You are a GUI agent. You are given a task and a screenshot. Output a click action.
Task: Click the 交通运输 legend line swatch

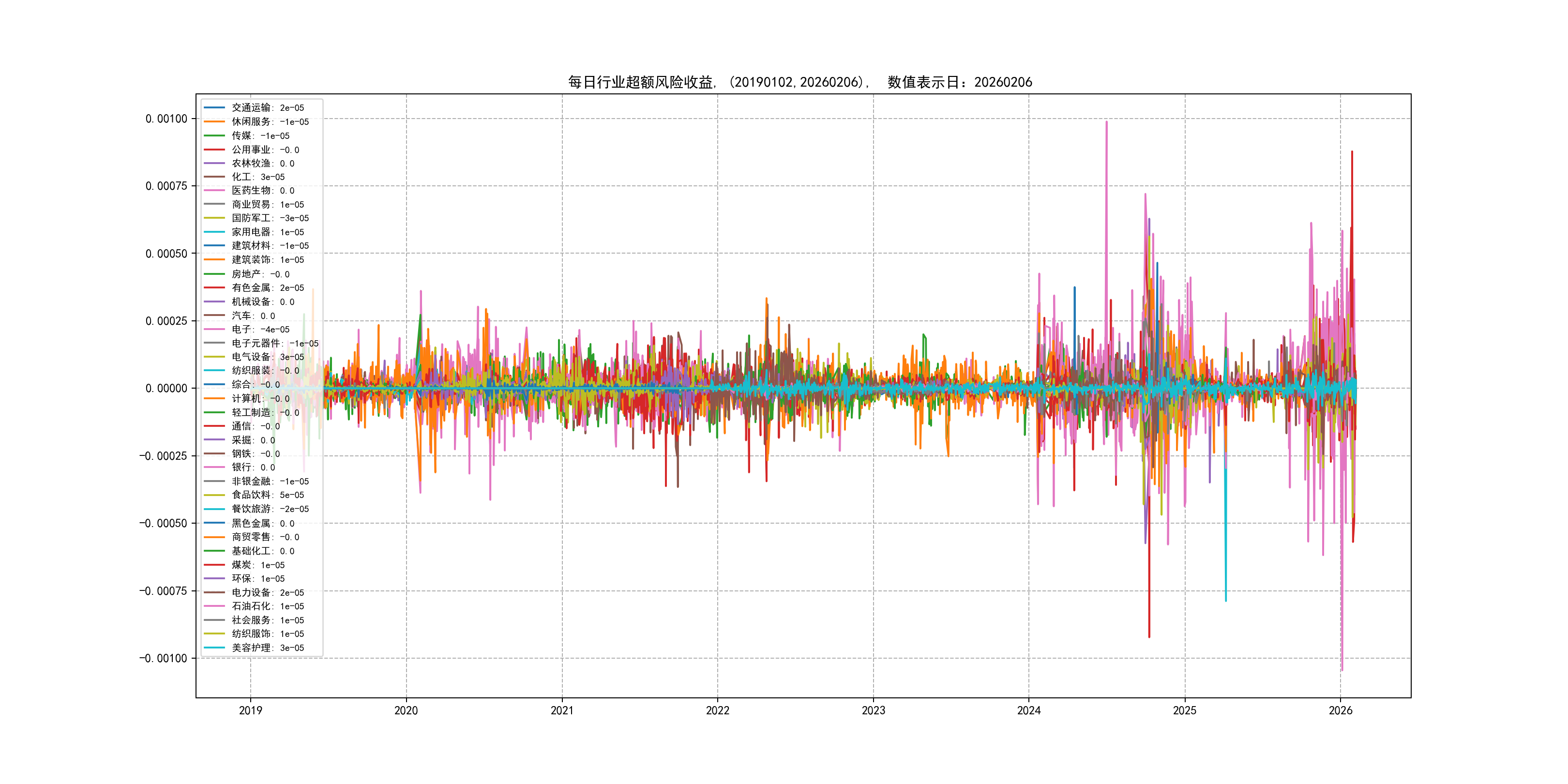pyautogui.click(x=214, y=108)
